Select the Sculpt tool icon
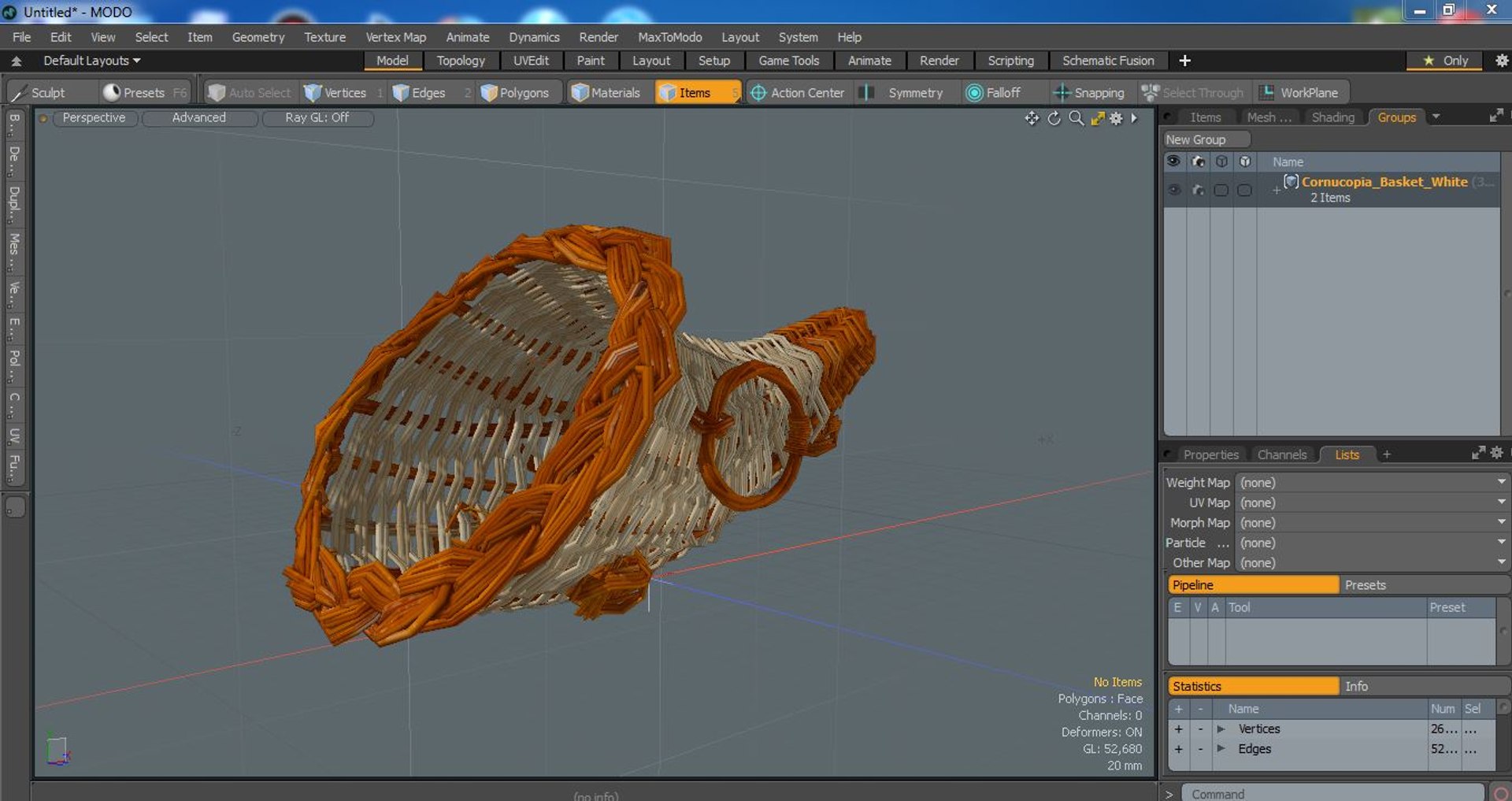The height and width of the screenshot is (801, 1512). (x=19, y=93)
